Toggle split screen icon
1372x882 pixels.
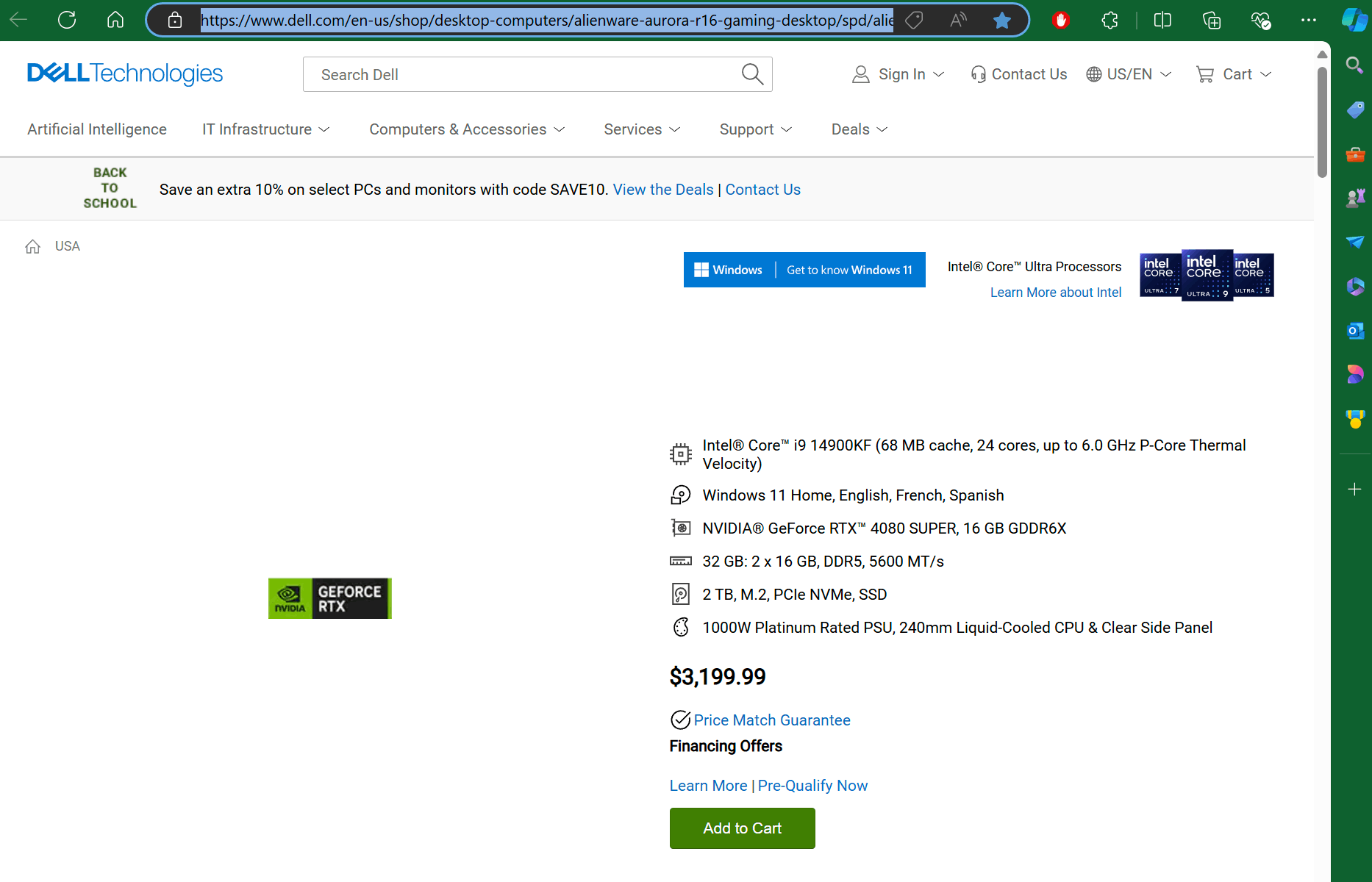pyautogui.click(x=1162, y=20)
